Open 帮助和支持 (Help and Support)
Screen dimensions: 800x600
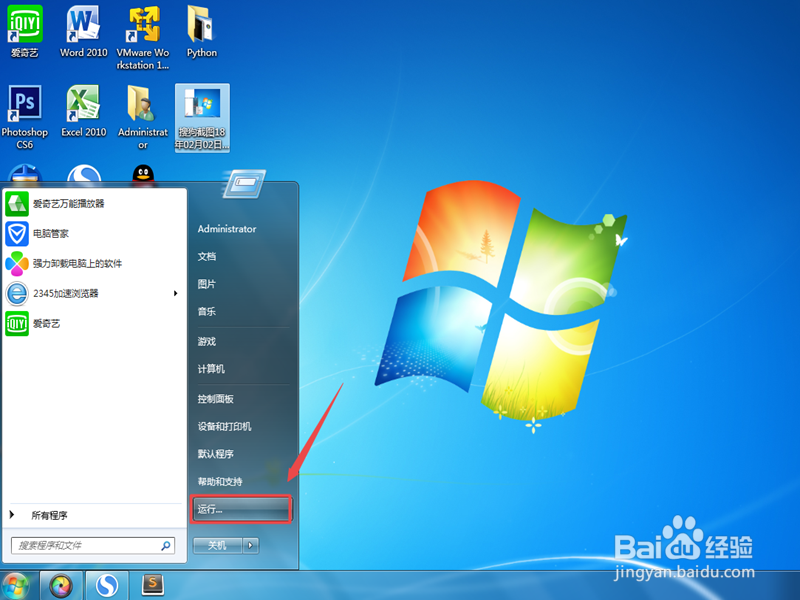point(220,482)
